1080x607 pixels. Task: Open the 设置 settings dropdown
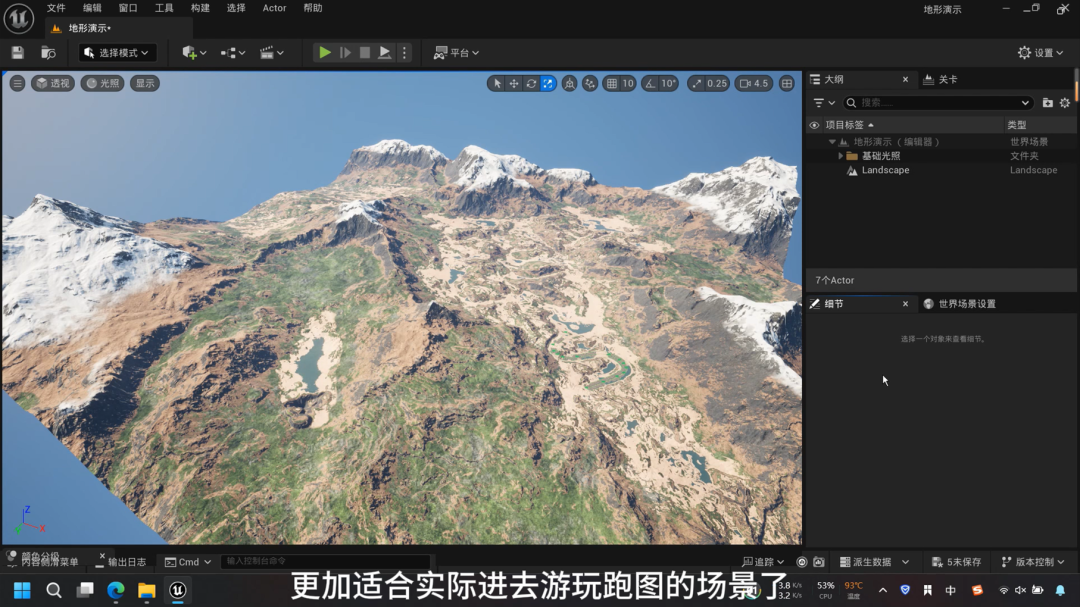[1040, 53]
